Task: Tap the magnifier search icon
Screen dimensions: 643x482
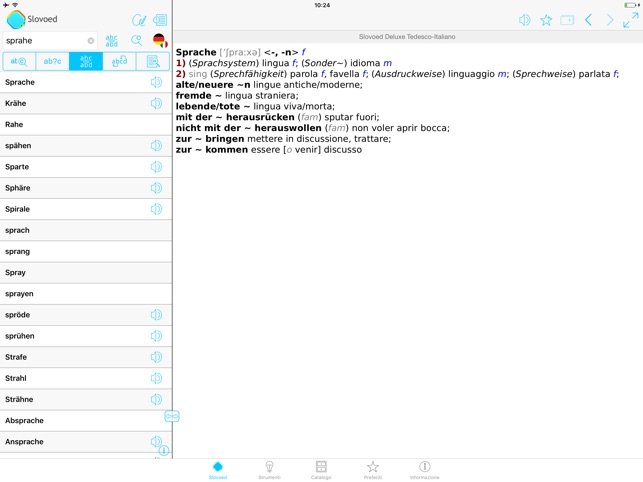Action: [137, 40]
